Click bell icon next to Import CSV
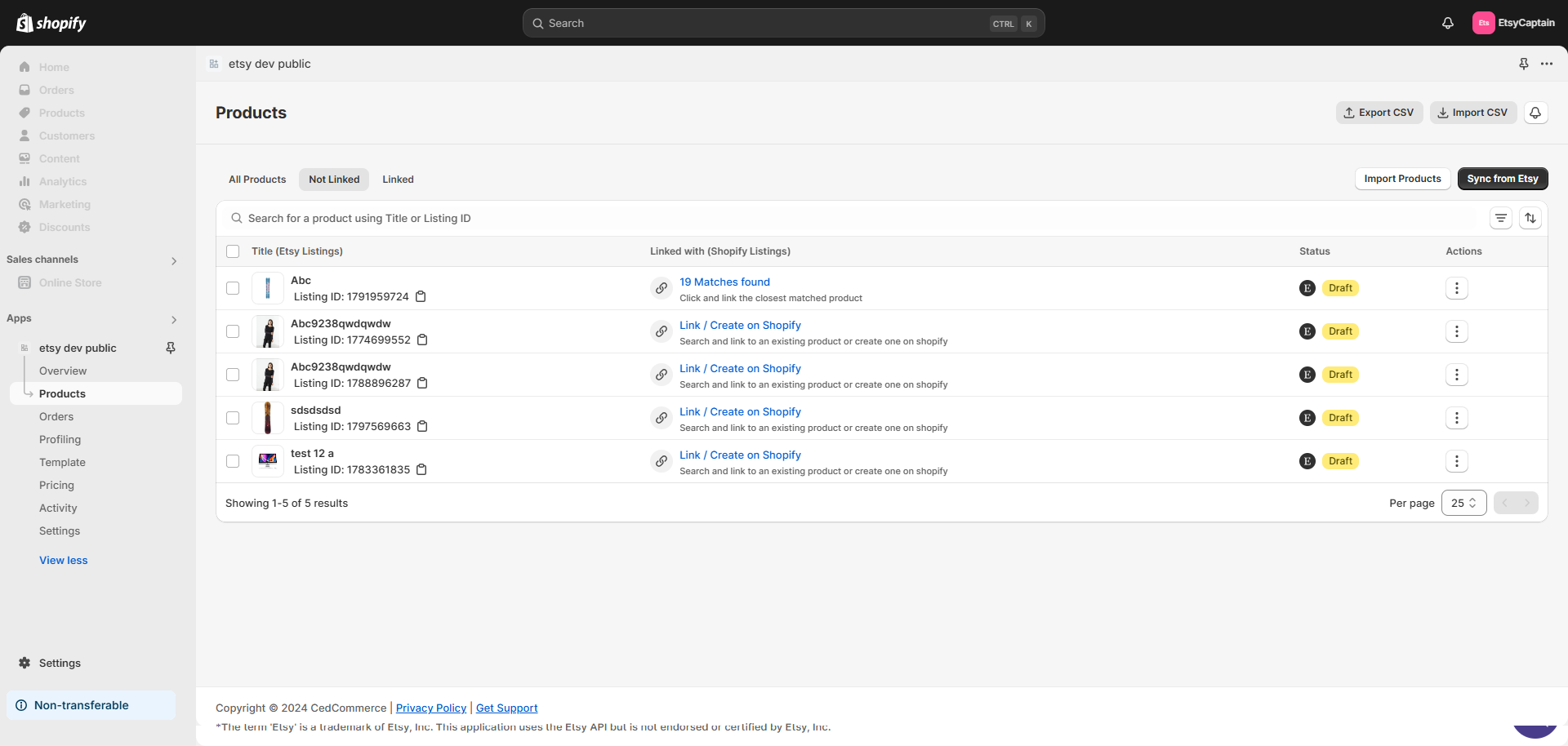 pyautogui.click(x=1535, y=113)
